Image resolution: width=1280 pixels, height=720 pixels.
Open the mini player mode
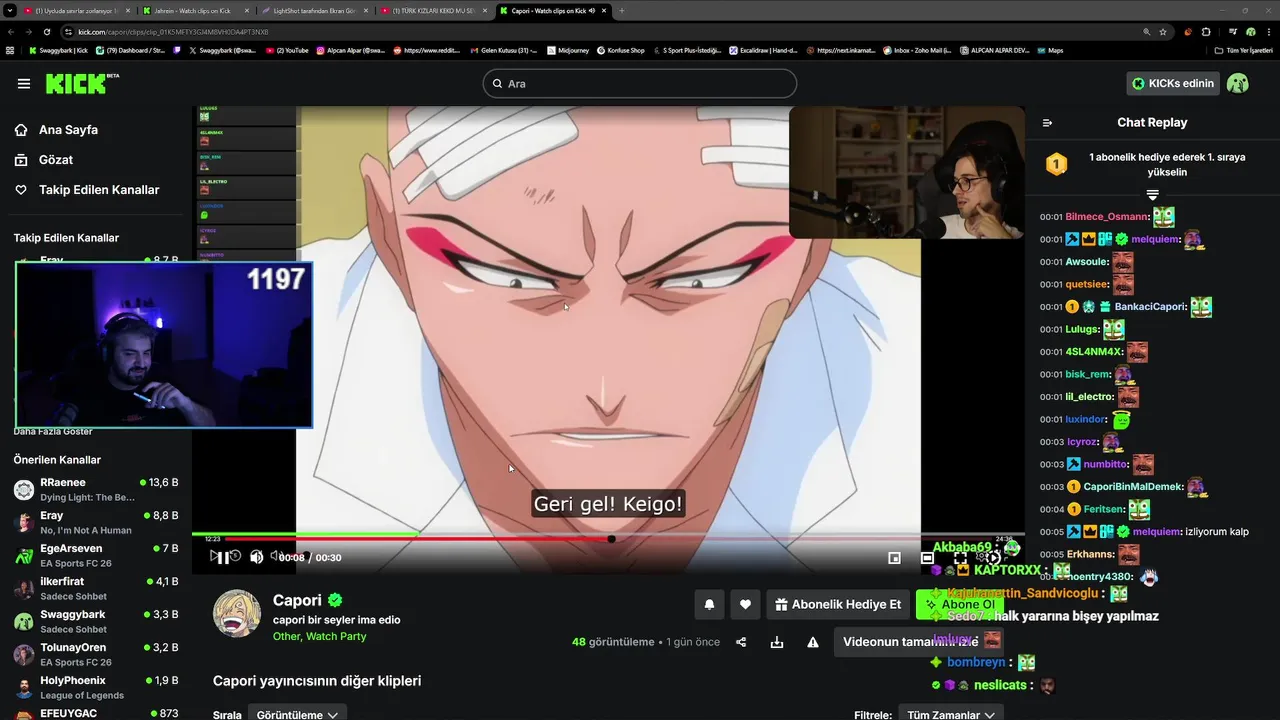894,558
